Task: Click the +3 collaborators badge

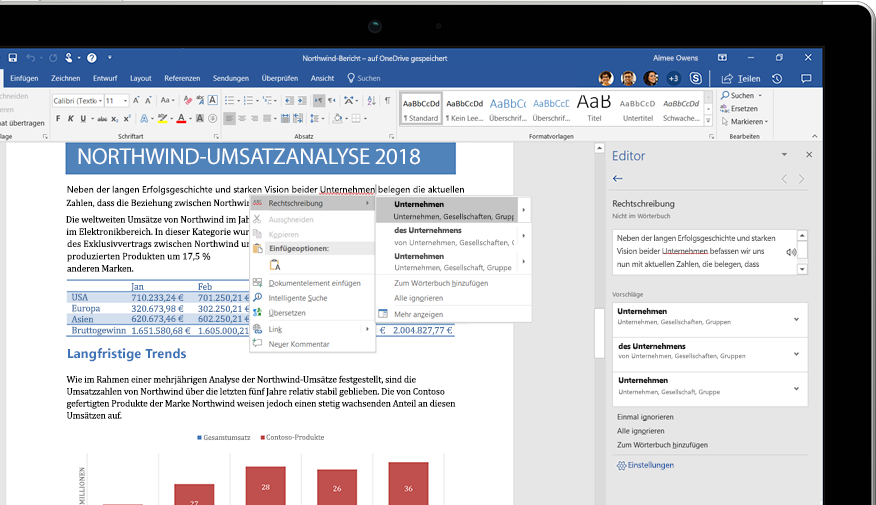Action: tap(673, 78)
